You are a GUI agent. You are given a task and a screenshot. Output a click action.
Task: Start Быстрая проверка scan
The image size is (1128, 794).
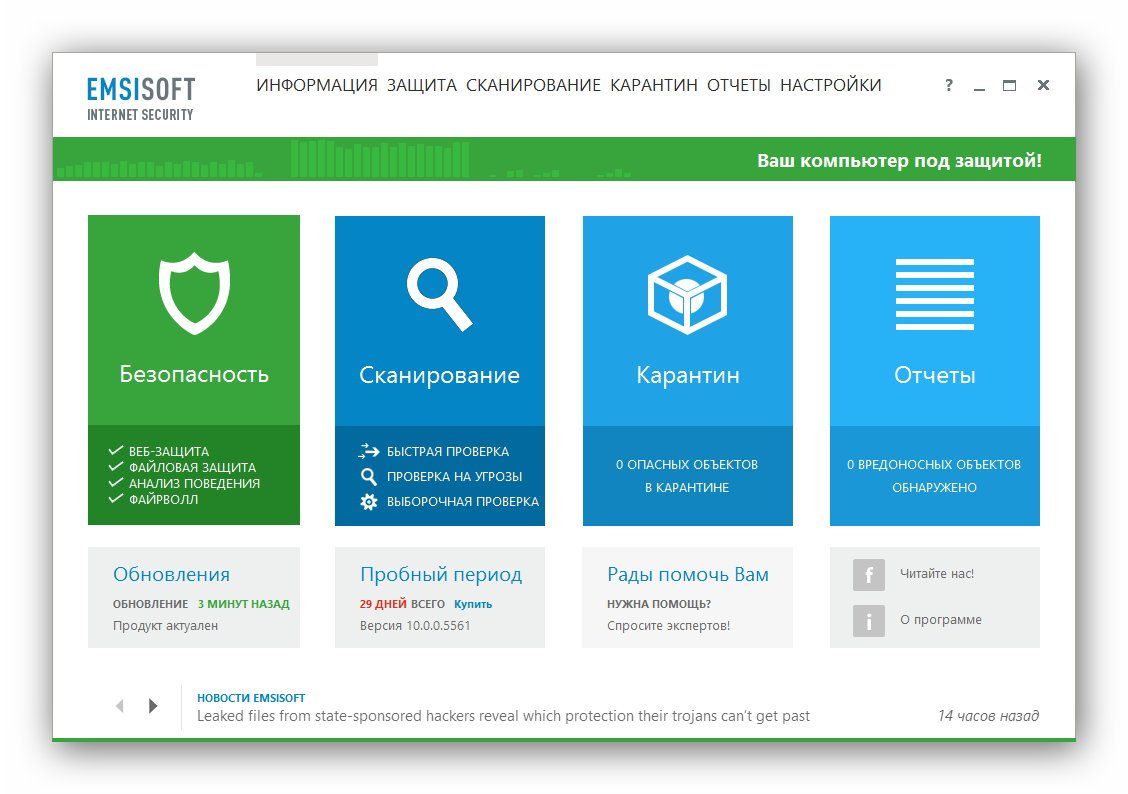point(447,452)
